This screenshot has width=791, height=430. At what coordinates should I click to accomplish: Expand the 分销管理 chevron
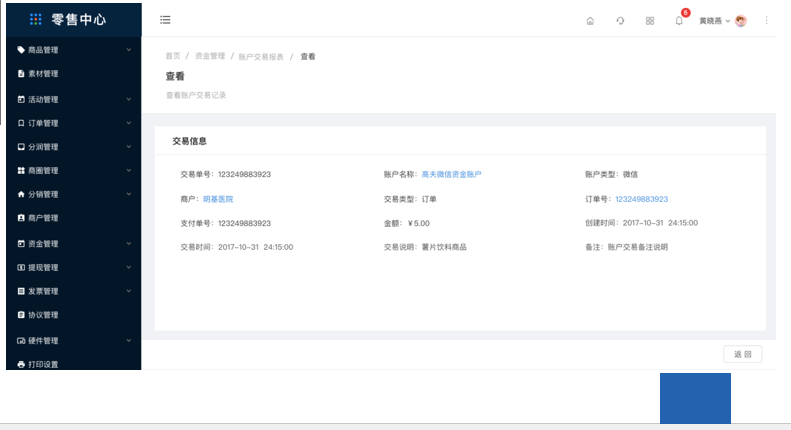click(x=129, y=194)
